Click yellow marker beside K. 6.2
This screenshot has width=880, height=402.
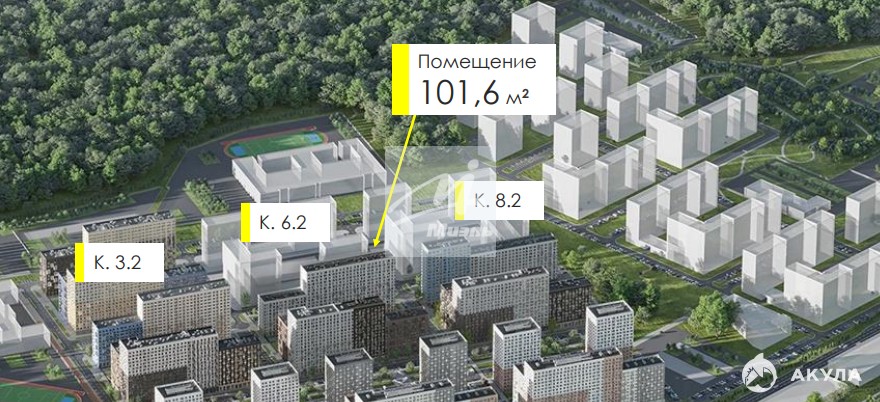pyautogui.click(x=245, y=222)
